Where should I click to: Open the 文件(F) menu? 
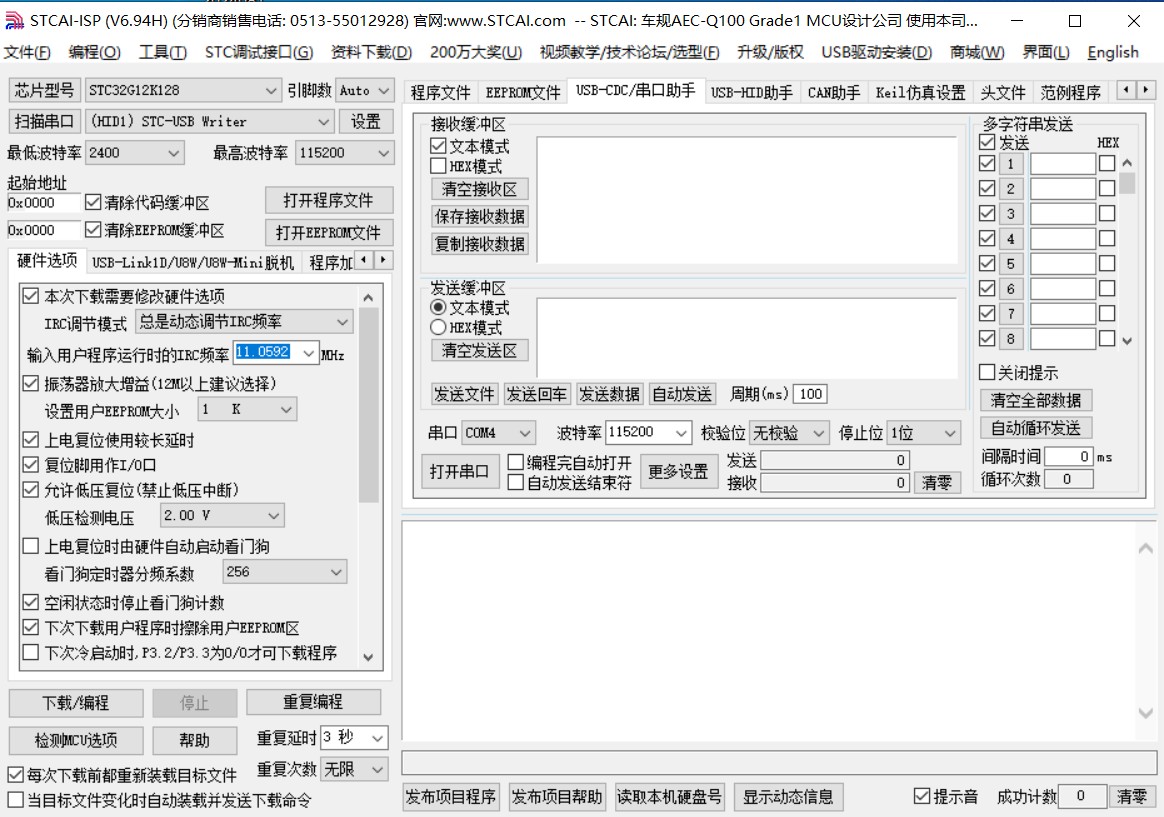click(x=27, y=52)
